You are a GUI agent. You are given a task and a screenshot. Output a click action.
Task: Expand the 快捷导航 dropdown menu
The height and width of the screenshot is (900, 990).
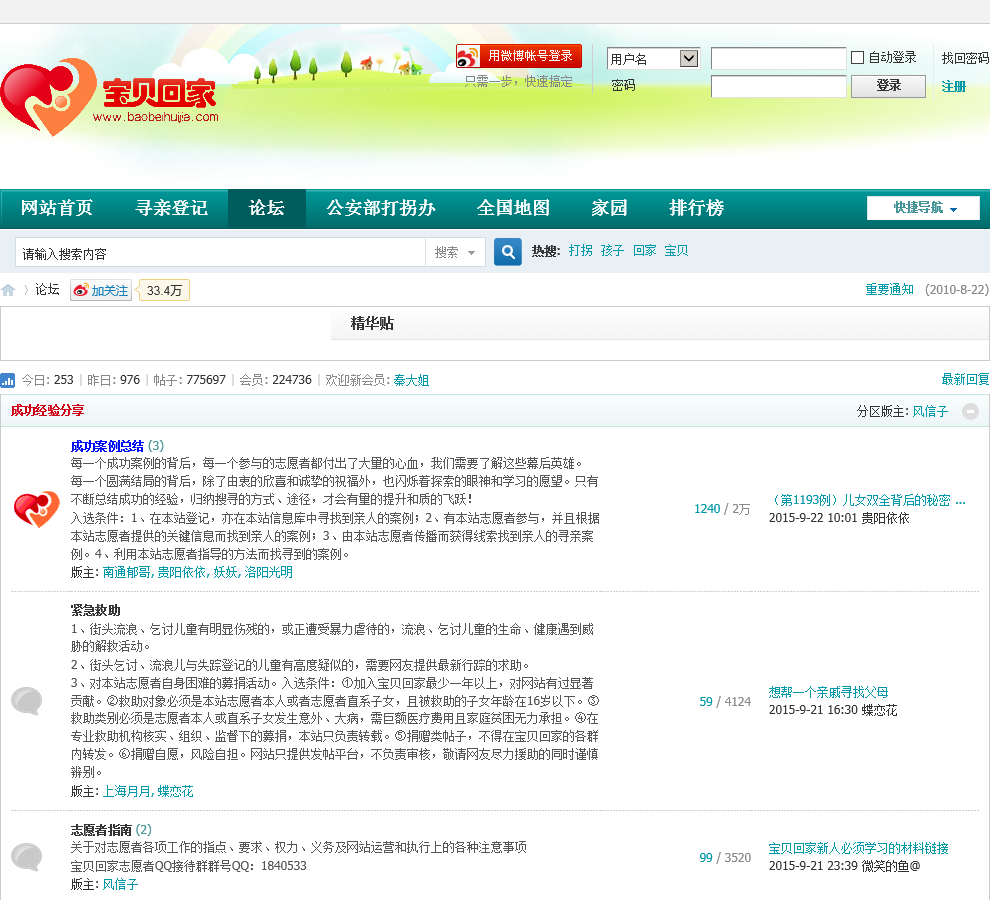coord(923,208)
